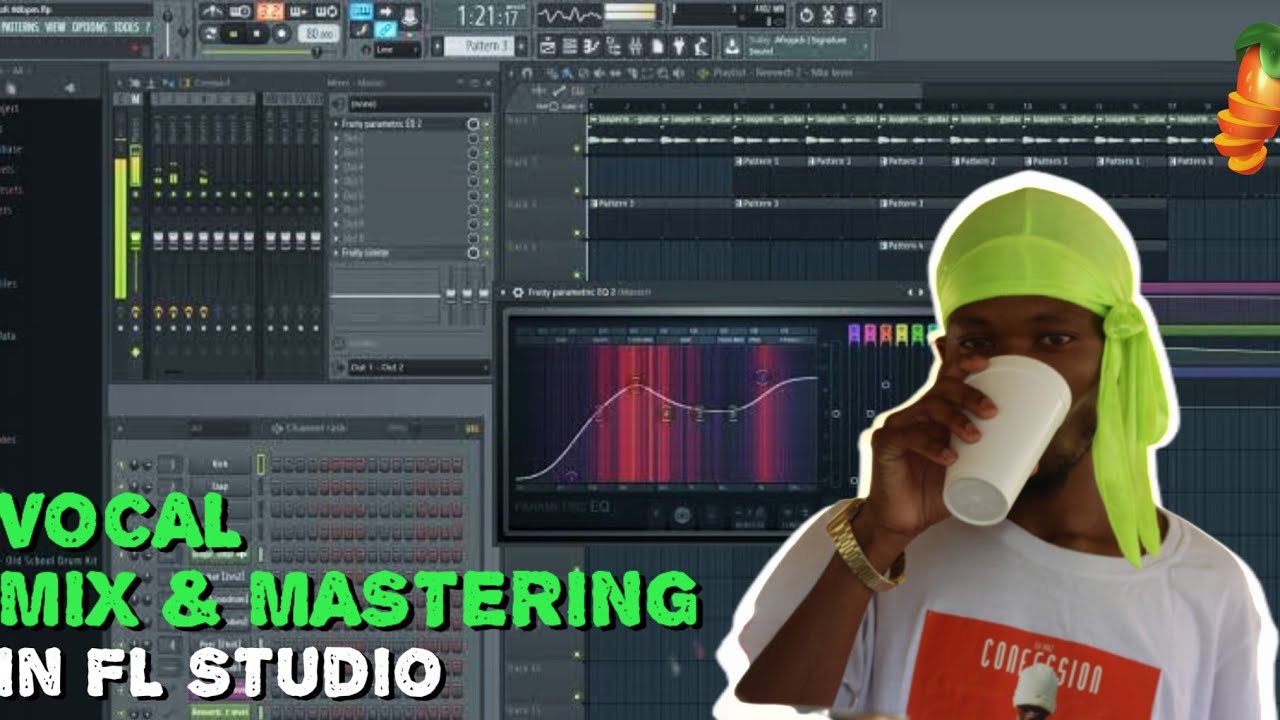Viewport: 1280px width, 720px height.
Task: Open the undo history icon
Action: (x=806, y=15)
